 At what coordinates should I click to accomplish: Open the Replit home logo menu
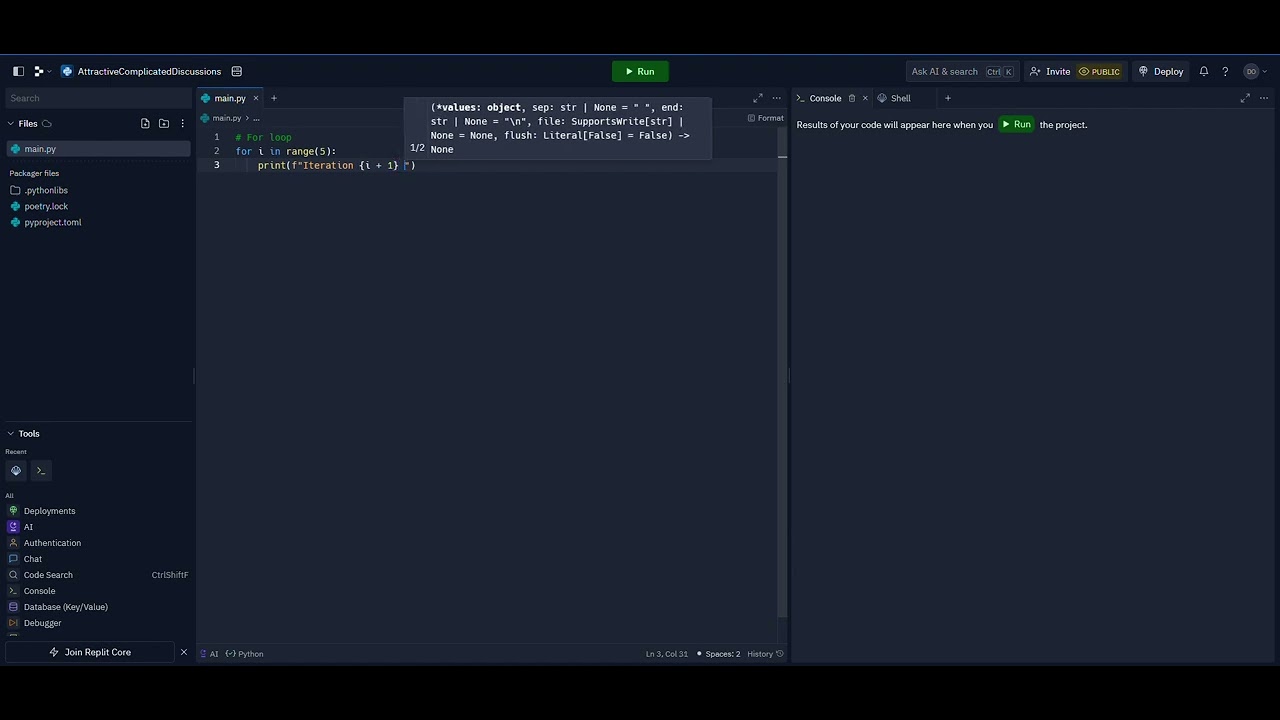42,71
